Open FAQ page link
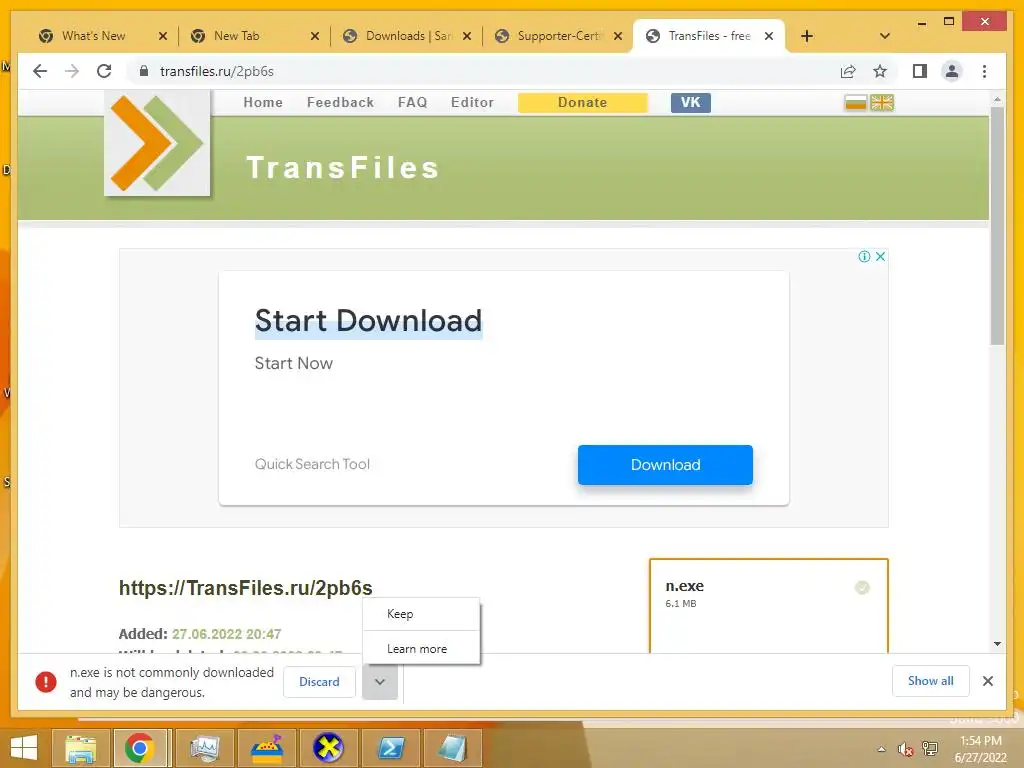This screenshot has height=768, width=1024. (x=413, y=103)
